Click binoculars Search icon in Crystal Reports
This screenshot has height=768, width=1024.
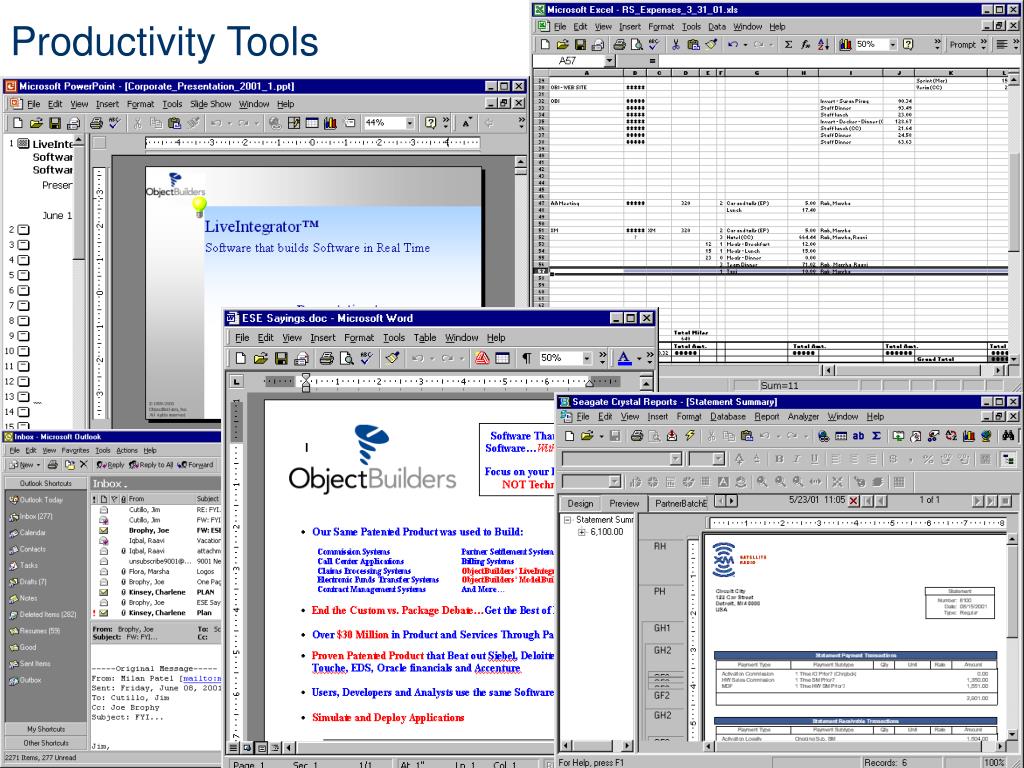pyautogui.click(x=1008, y=436)
